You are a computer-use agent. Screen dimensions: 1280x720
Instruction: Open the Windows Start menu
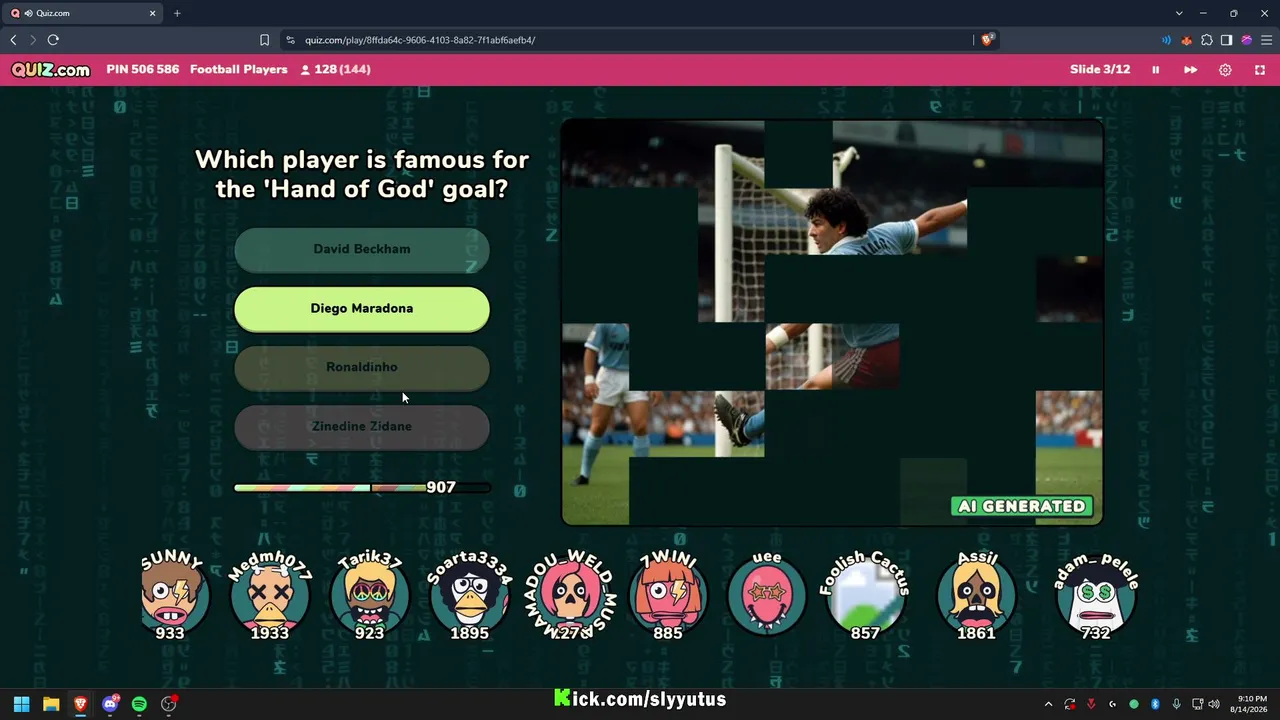click(21, 704)
